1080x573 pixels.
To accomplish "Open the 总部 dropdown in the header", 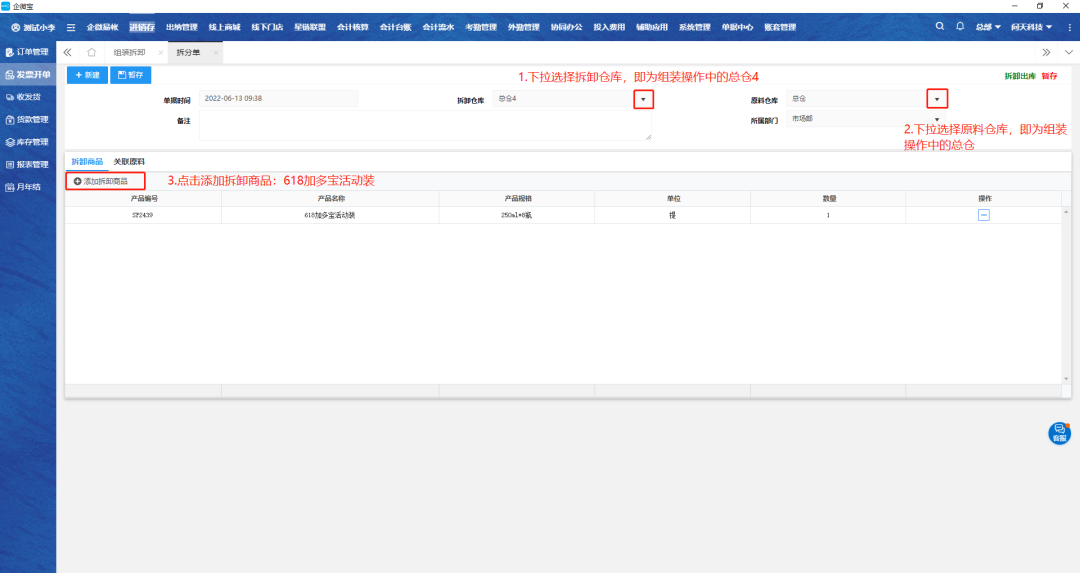I will click(x=988, y=27).
